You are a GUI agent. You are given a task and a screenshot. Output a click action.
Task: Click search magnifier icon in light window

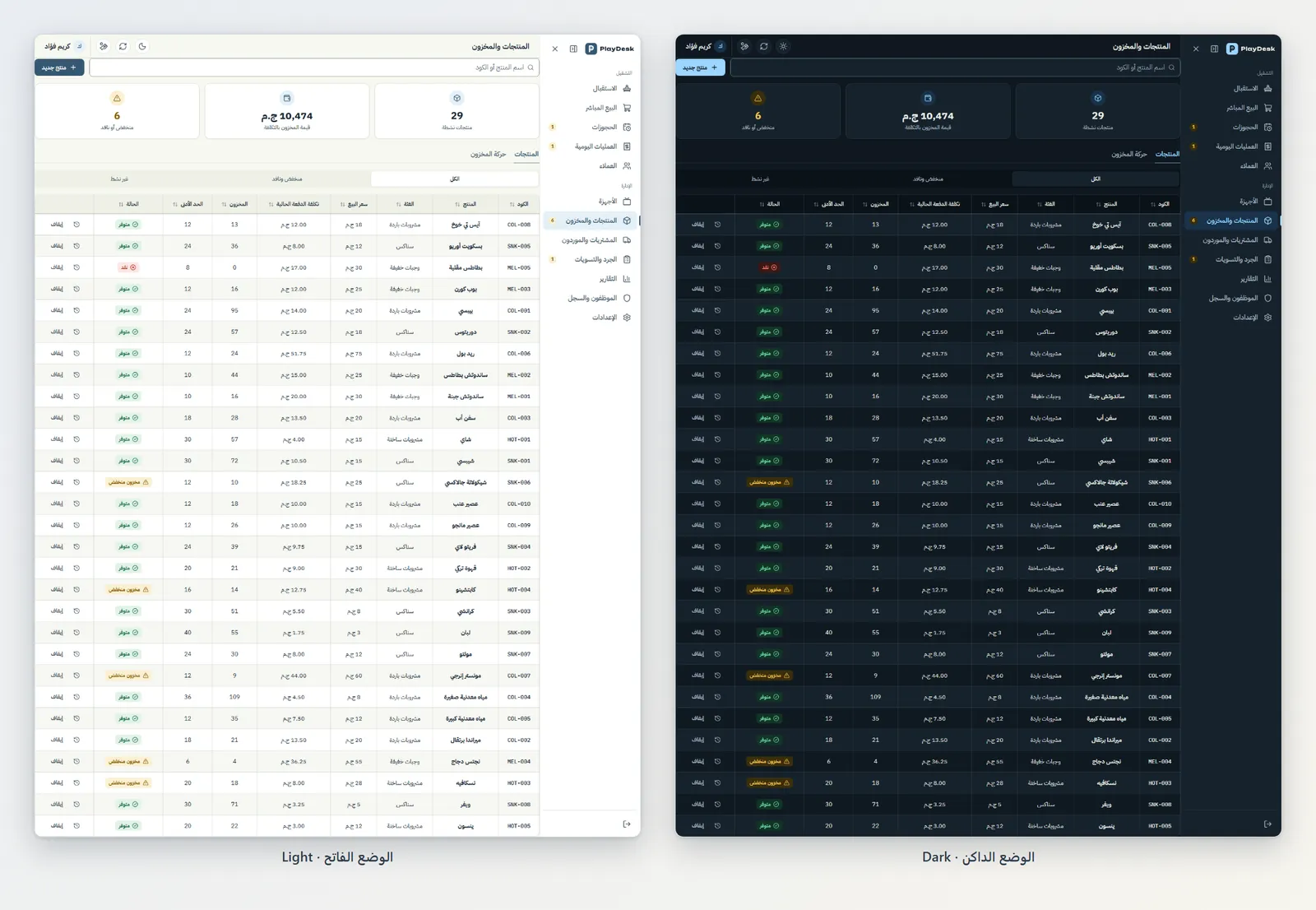click(x=531, y=67)
